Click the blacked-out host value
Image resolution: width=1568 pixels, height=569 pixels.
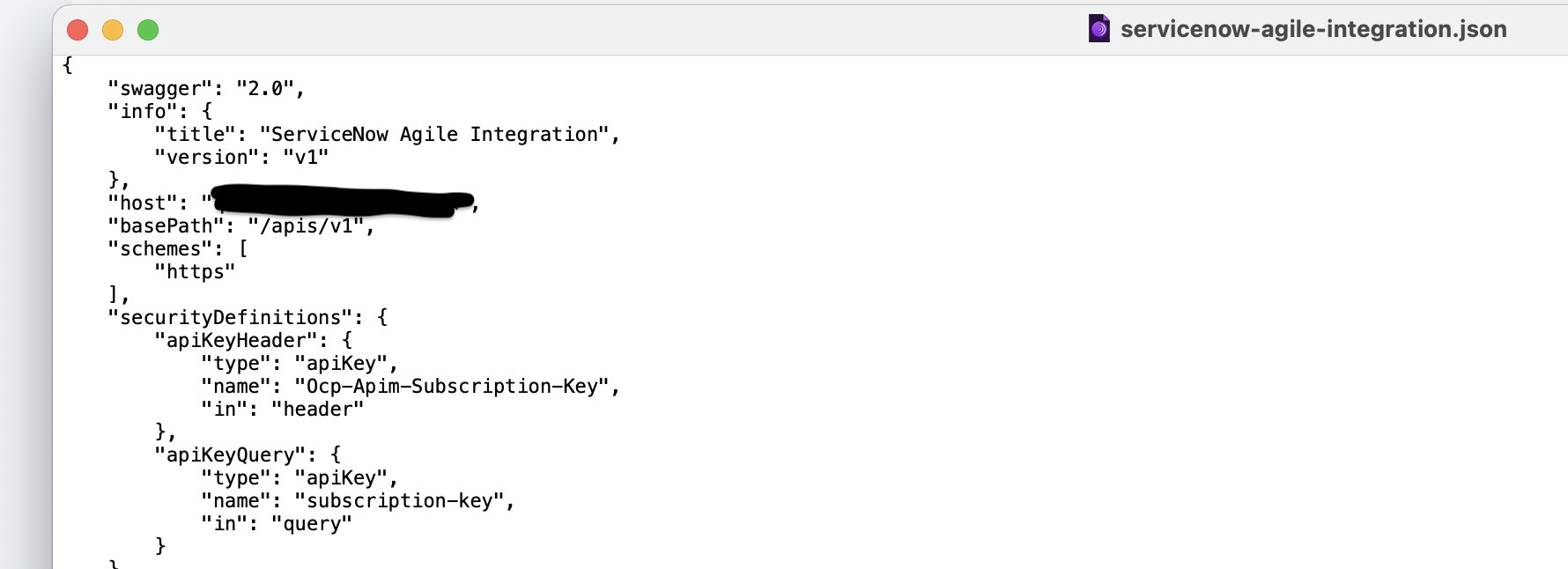pos(342,202)
